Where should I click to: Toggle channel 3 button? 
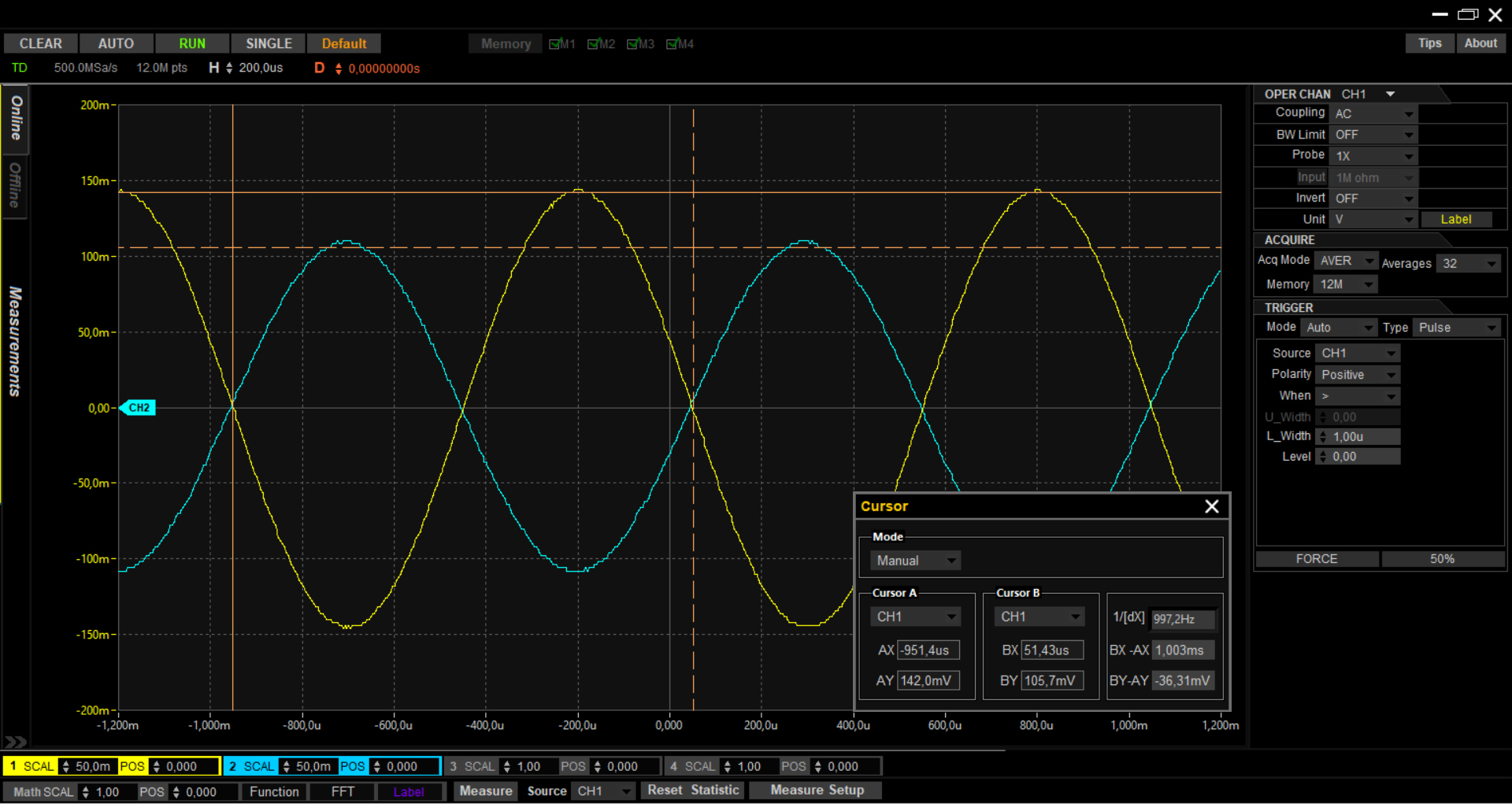(453, 766)
